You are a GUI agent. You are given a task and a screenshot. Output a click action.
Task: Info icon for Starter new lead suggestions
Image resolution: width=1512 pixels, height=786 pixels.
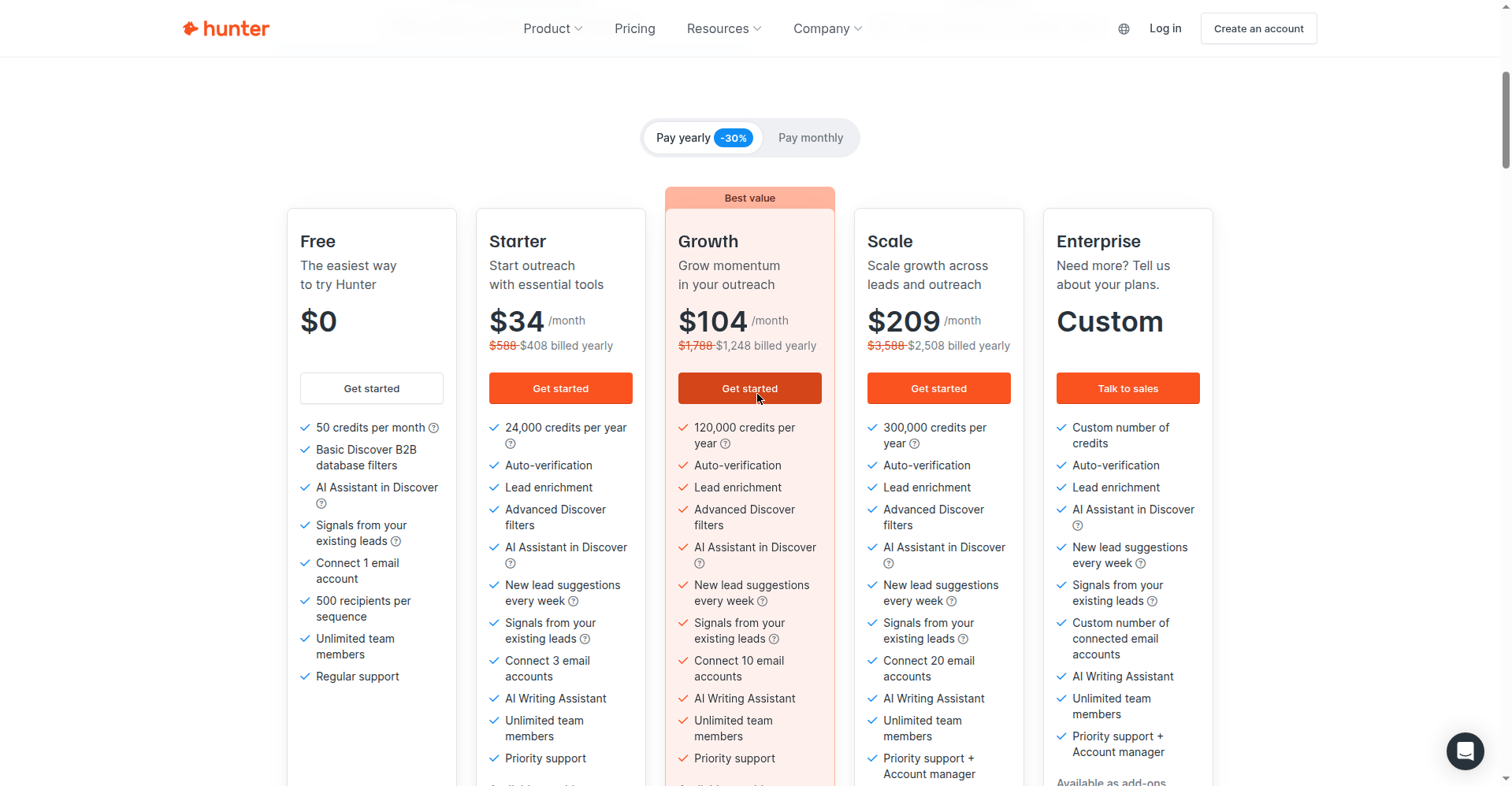pyautogui.click(x=574, y=602)
